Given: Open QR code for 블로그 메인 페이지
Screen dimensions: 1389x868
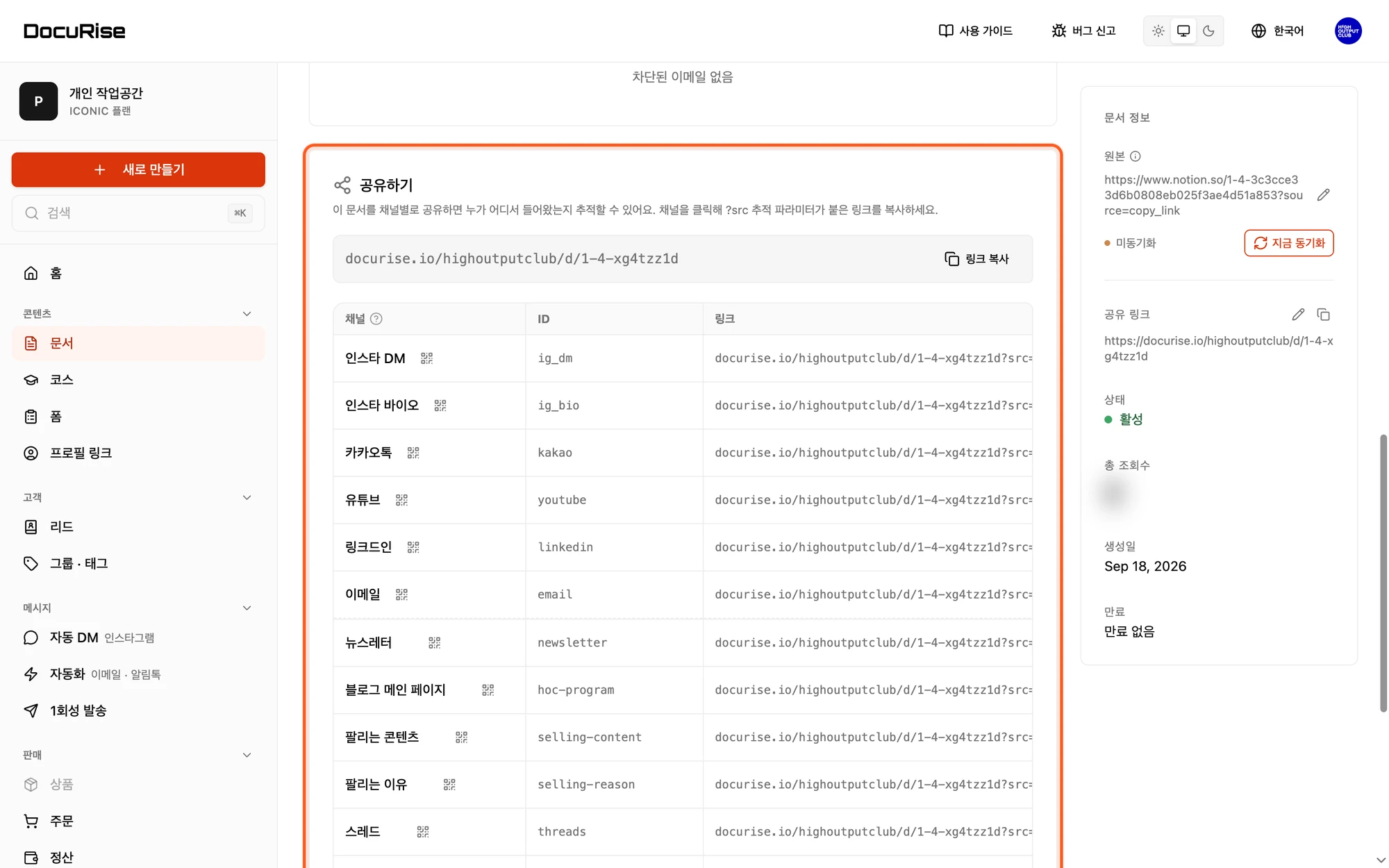Looking at the screenshot, I should coord(488,690).
